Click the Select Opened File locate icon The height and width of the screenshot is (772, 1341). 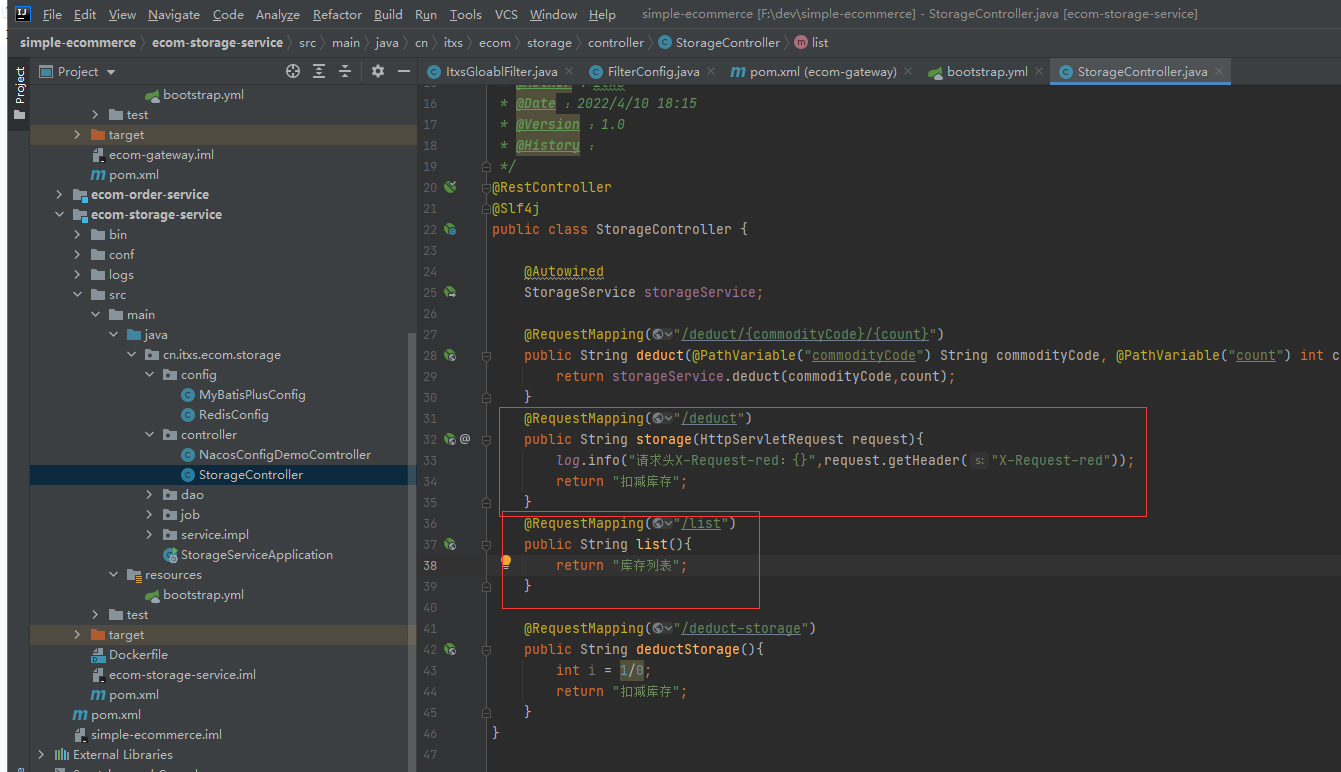pos(293,71)
